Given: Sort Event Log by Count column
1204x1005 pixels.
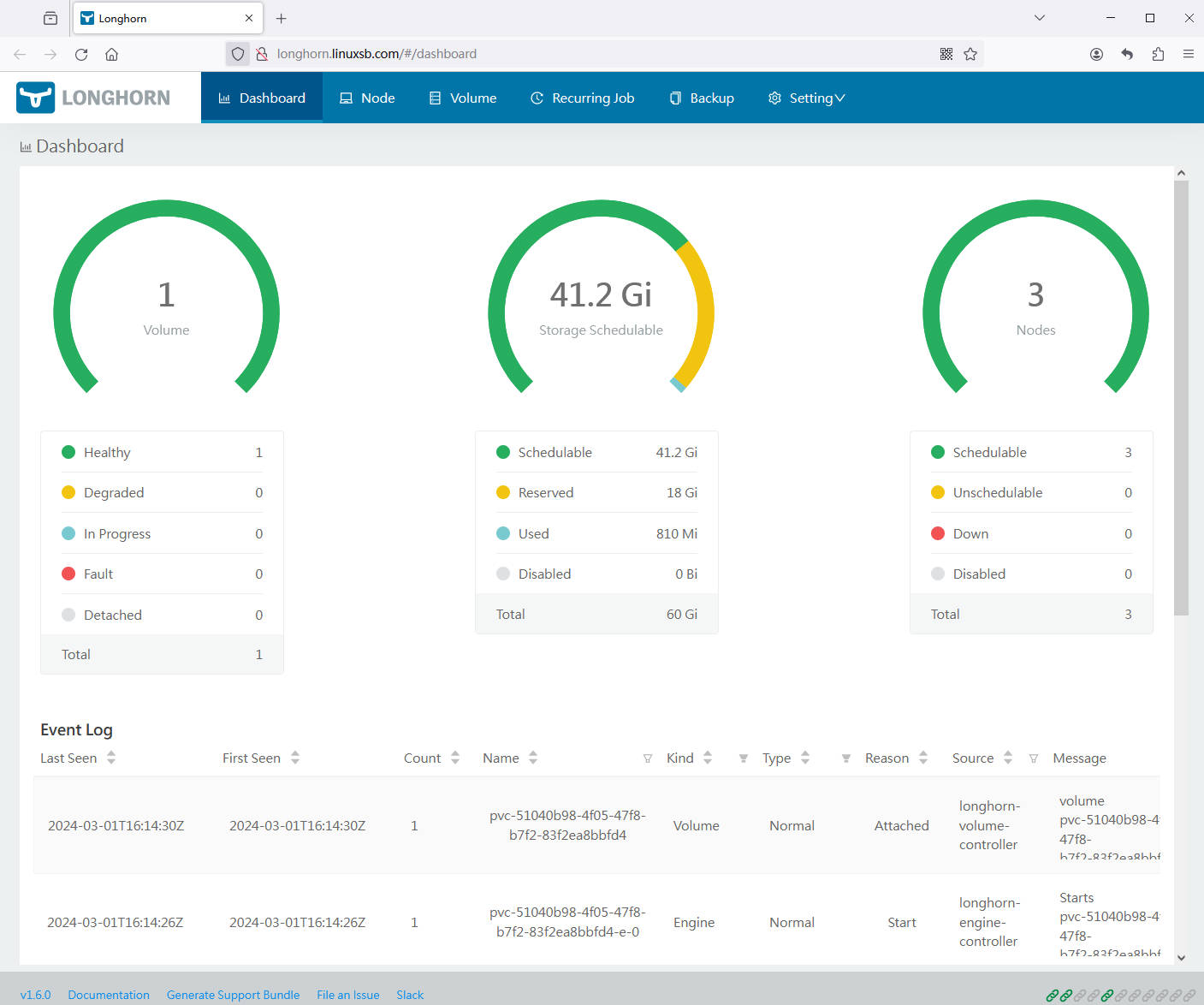Looking at the screenshot, I should point(455,758).
